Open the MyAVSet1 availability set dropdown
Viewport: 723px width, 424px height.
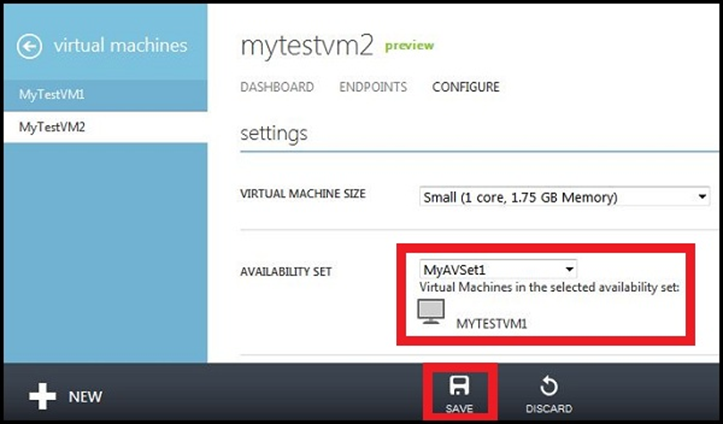(x=498, y=269)
